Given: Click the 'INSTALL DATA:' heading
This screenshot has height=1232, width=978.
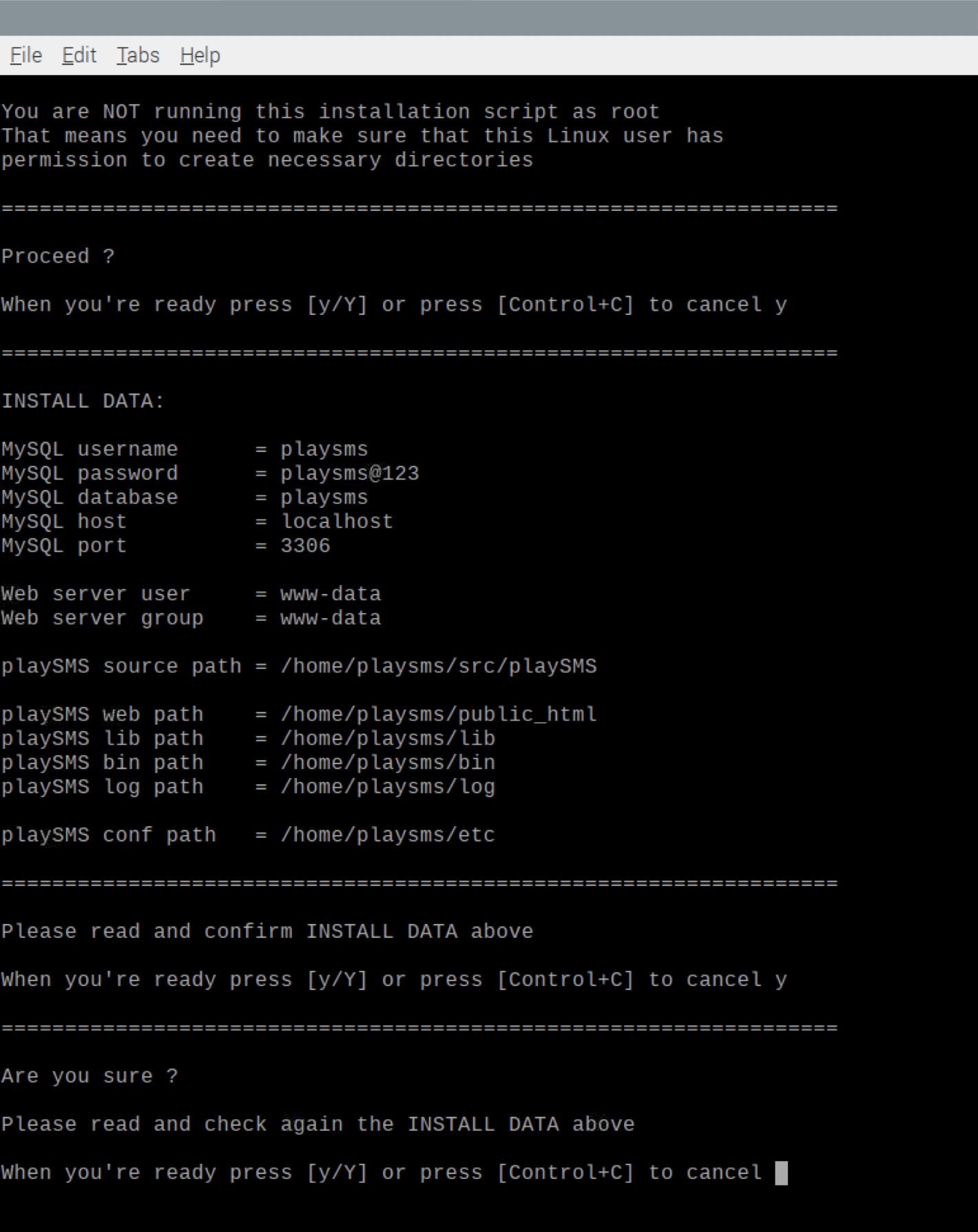Looking at the screenshot, I should pyautogui.click(x=83, y=401).
